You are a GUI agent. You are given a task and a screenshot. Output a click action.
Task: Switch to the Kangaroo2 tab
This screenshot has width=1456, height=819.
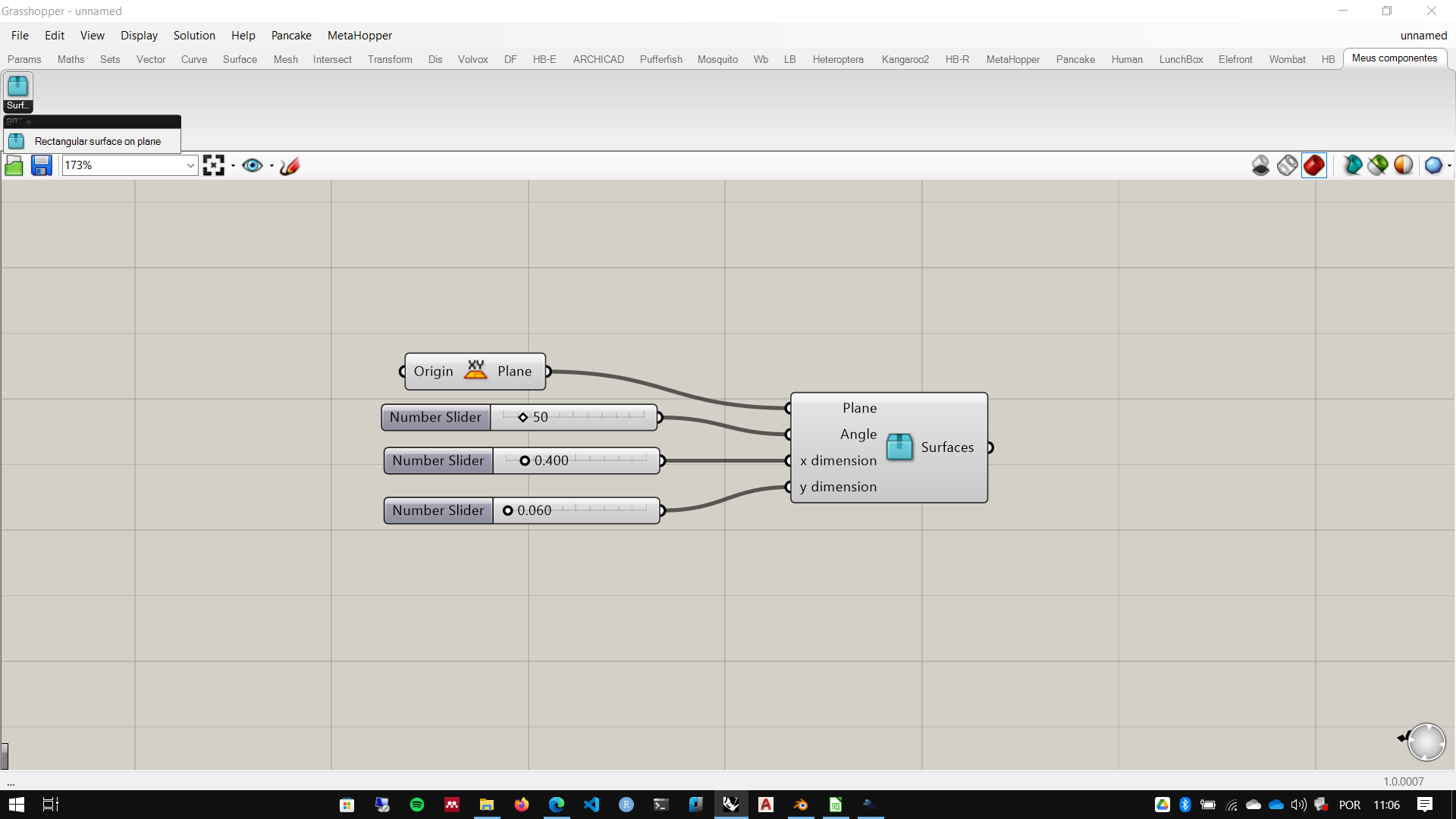pos(905,59)
